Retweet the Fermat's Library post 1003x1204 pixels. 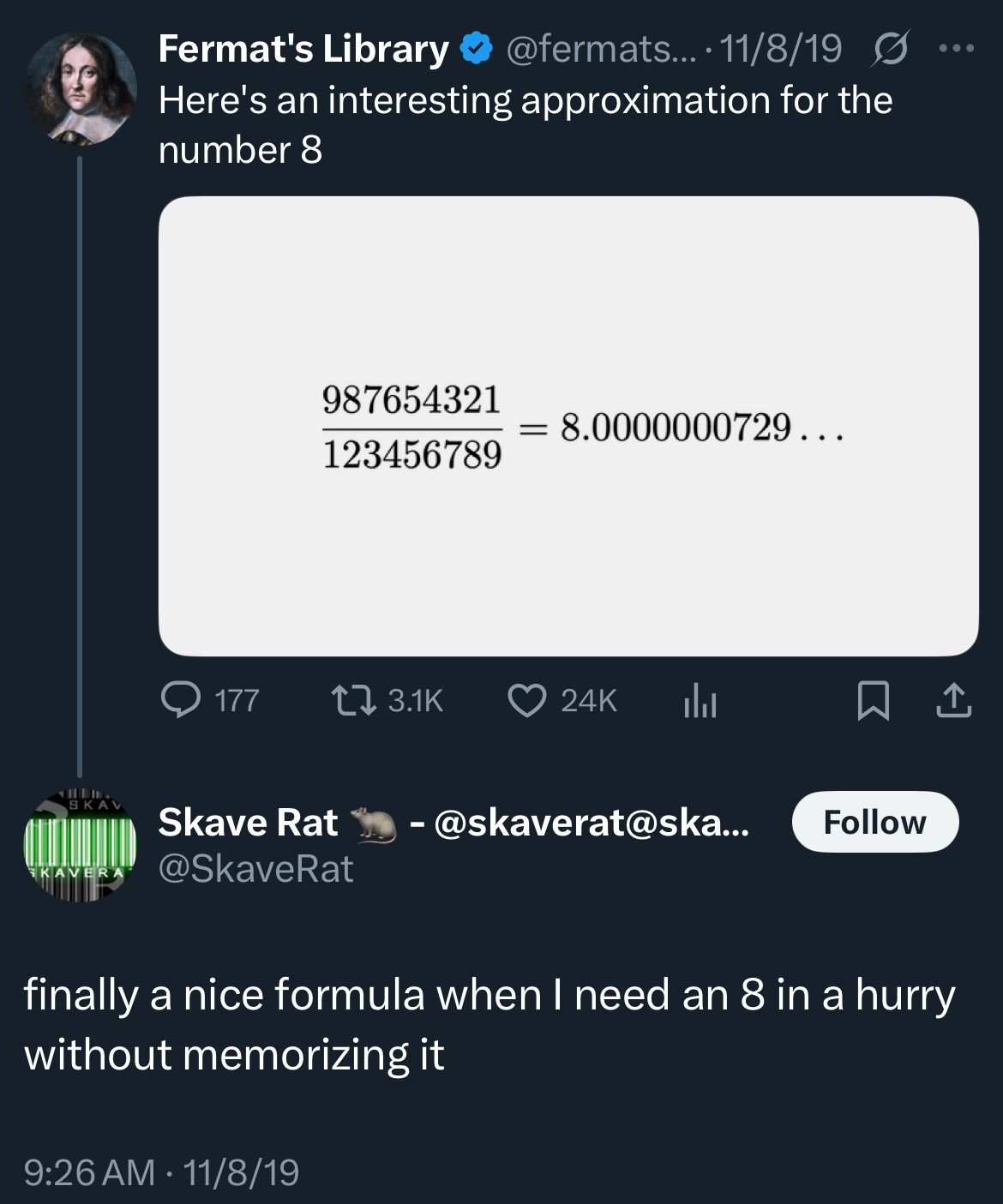(387, 700)
